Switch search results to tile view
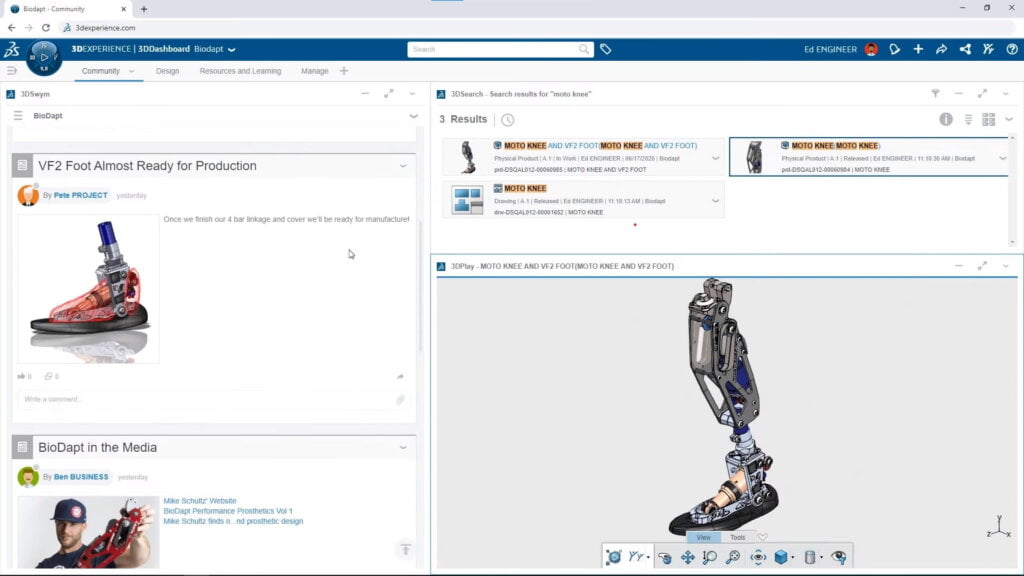Image resolution: width=1024 pixels, height=576 pixels. click(x=988, y=119)
